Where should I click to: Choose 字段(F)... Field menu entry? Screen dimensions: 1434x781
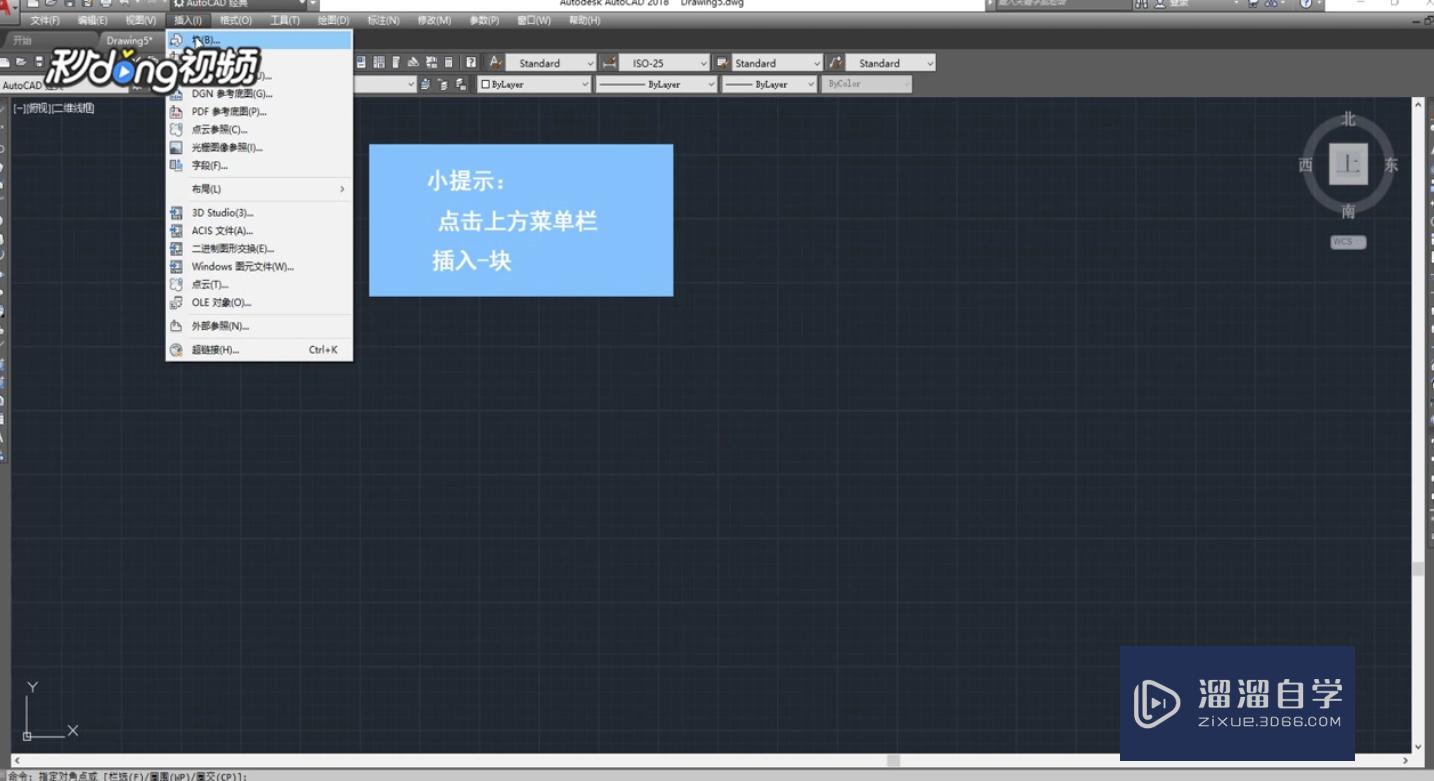pos(259,166)
